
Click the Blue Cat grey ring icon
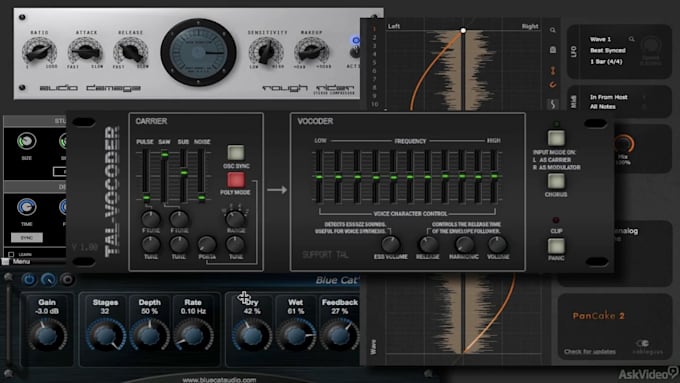67,279
